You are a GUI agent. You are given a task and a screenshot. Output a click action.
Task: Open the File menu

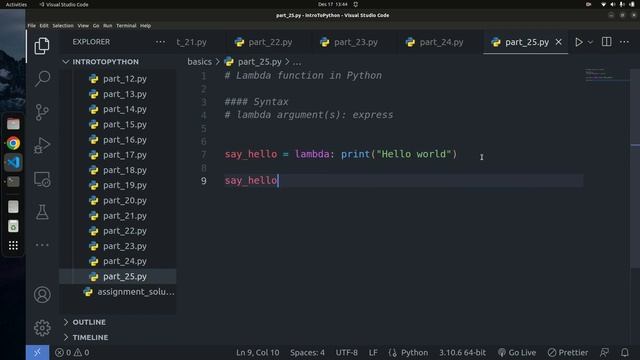[31, 25]
